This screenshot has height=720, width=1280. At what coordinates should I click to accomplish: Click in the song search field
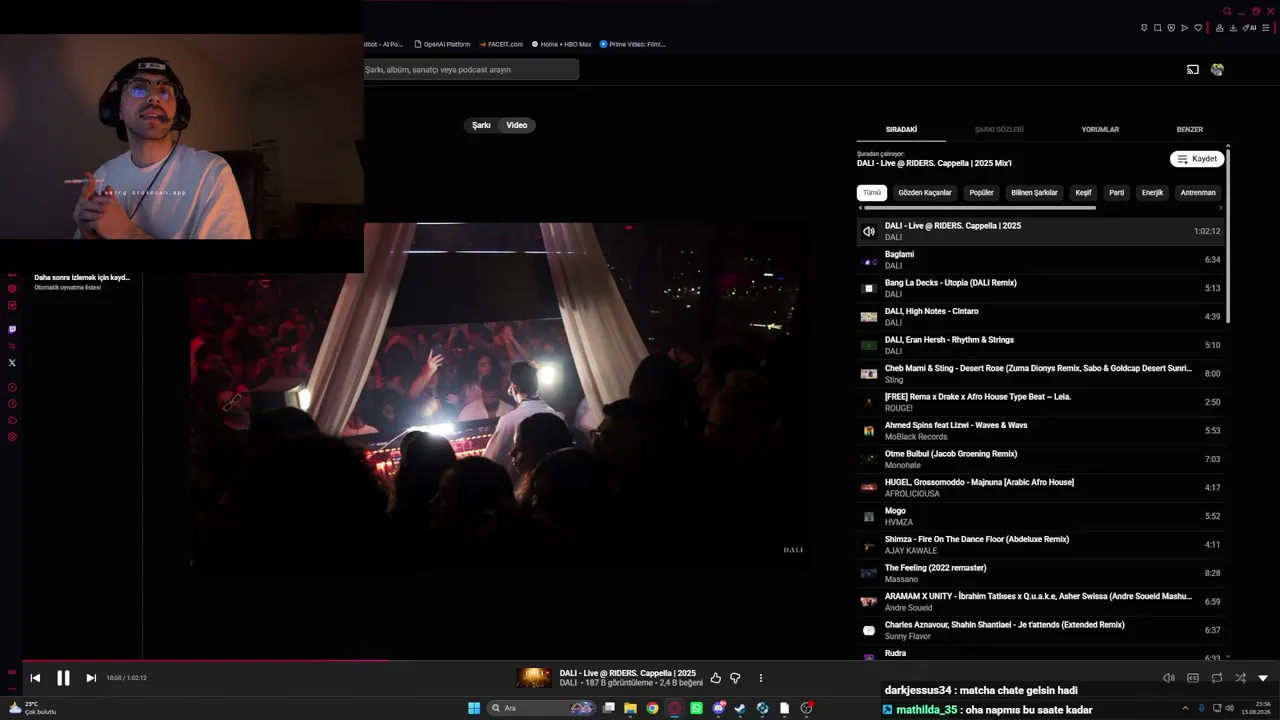pos(470,70)
